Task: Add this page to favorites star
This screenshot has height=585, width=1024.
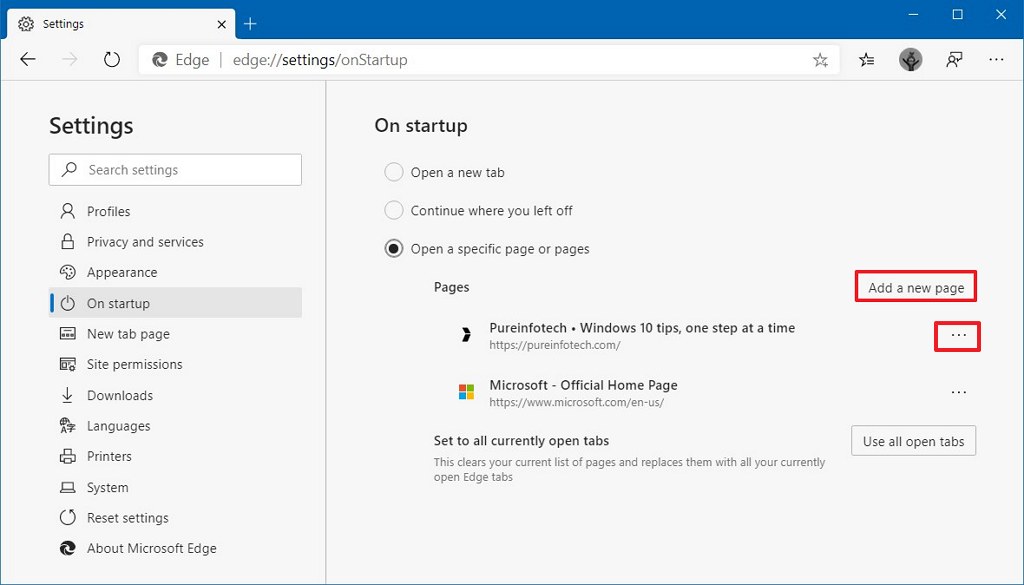Action: [820, 60]
